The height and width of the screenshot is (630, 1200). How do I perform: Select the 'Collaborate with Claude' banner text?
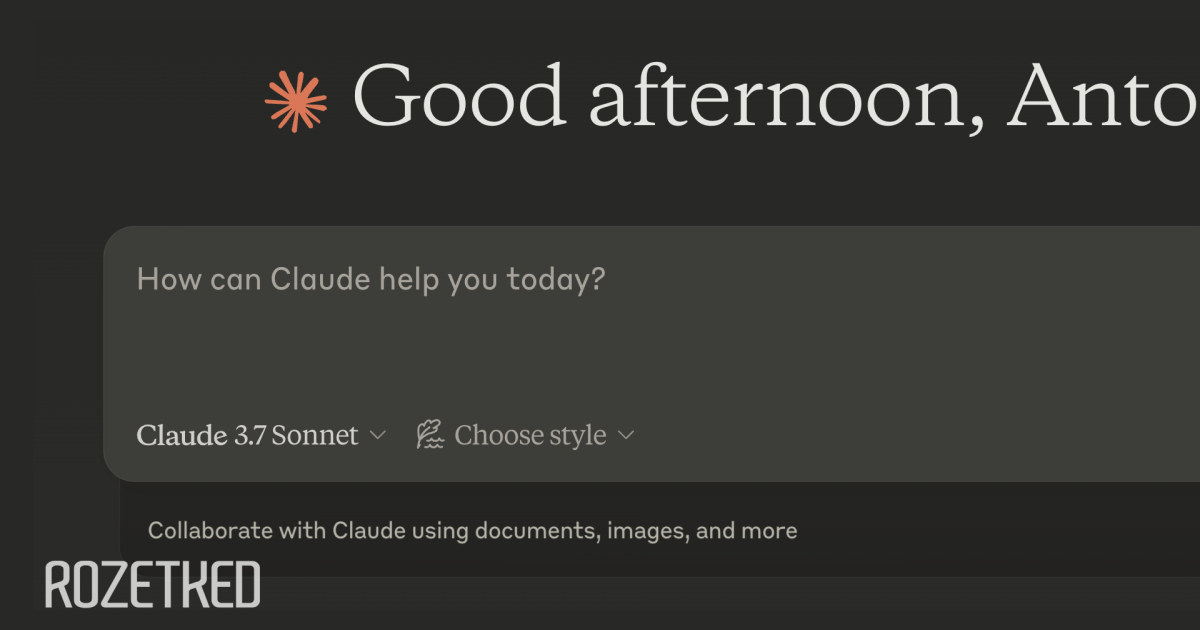472,531
